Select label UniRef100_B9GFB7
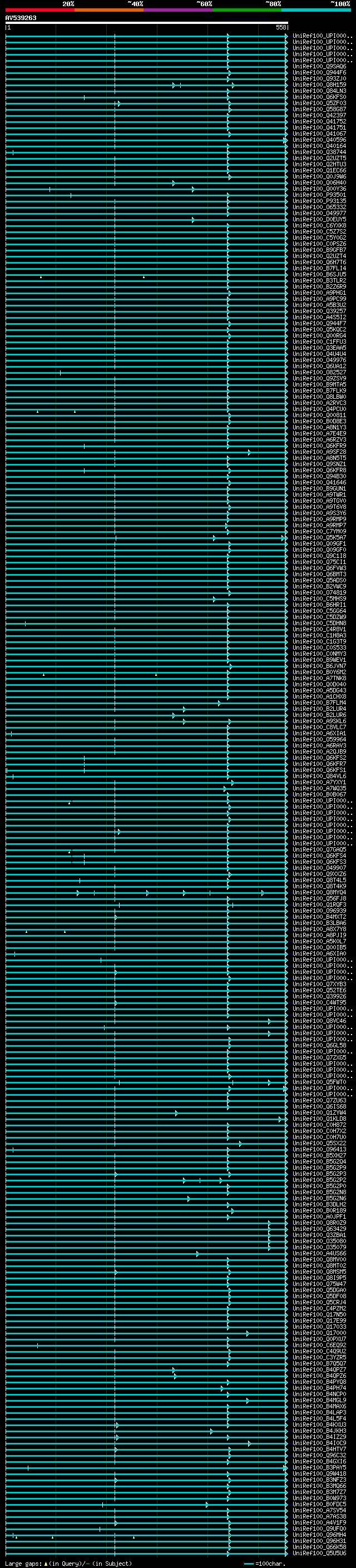This screenshot has height=1568, width=356. coord(319,250)
